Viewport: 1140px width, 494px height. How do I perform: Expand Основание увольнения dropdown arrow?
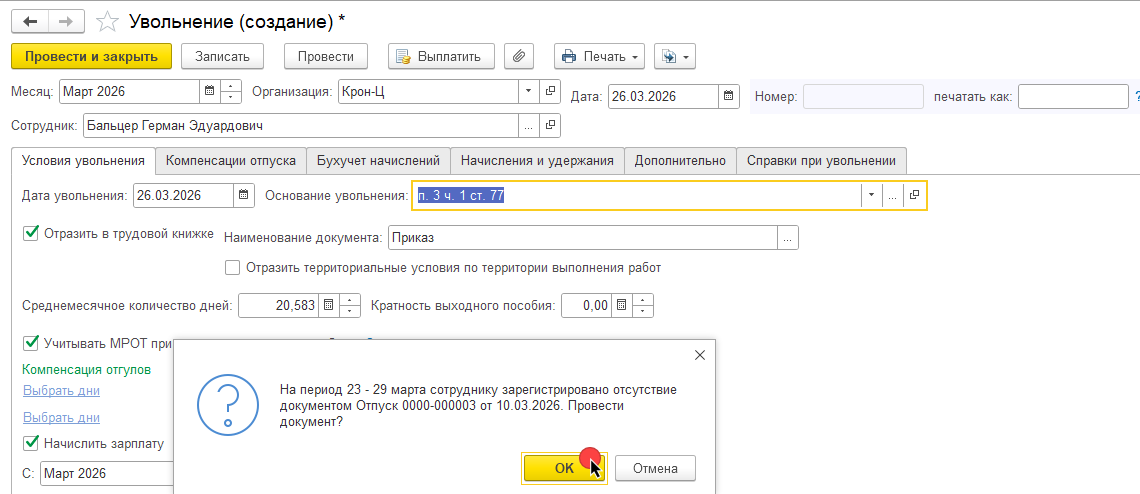click(871, 196)
